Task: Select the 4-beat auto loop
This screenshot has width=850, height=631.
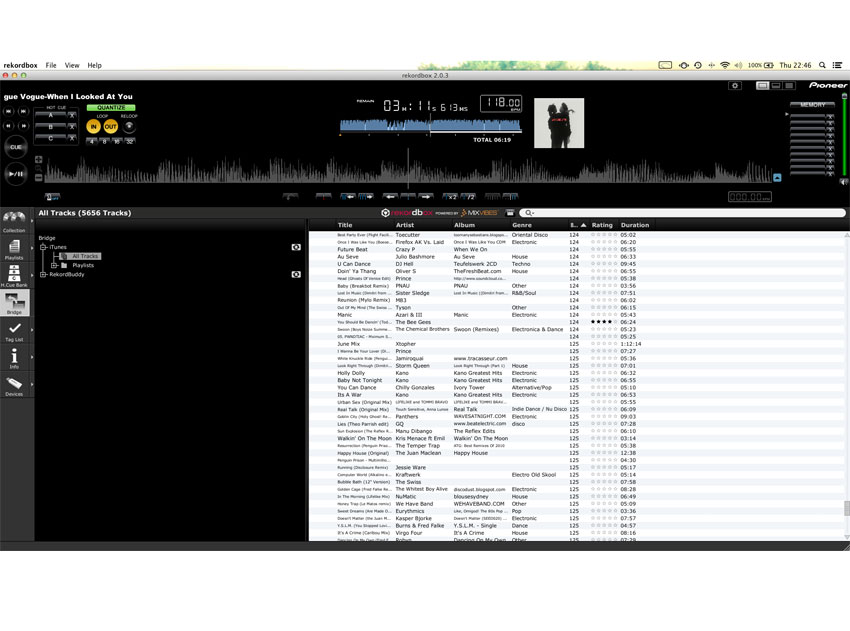Action: (92, 141)
